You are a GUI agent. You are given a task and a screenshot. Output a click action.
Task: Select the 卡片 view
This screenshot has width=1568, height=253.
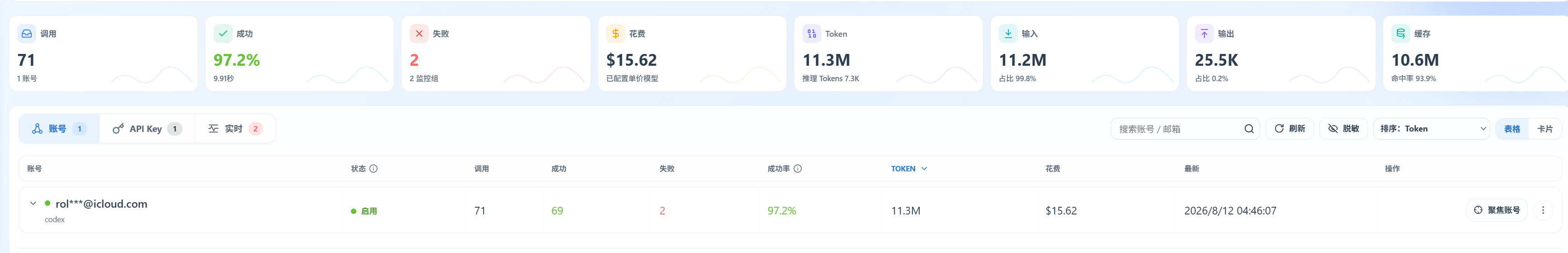(x=1545, y=129)
